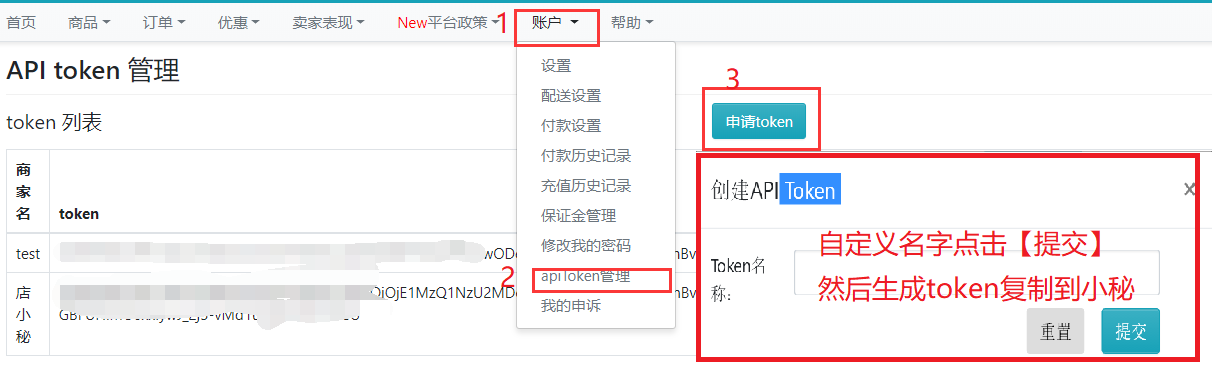The height and width of the screenshot is (372, 1212).
Task: Select the 店小秘 merchant name cell
Action: coord(28,314)
